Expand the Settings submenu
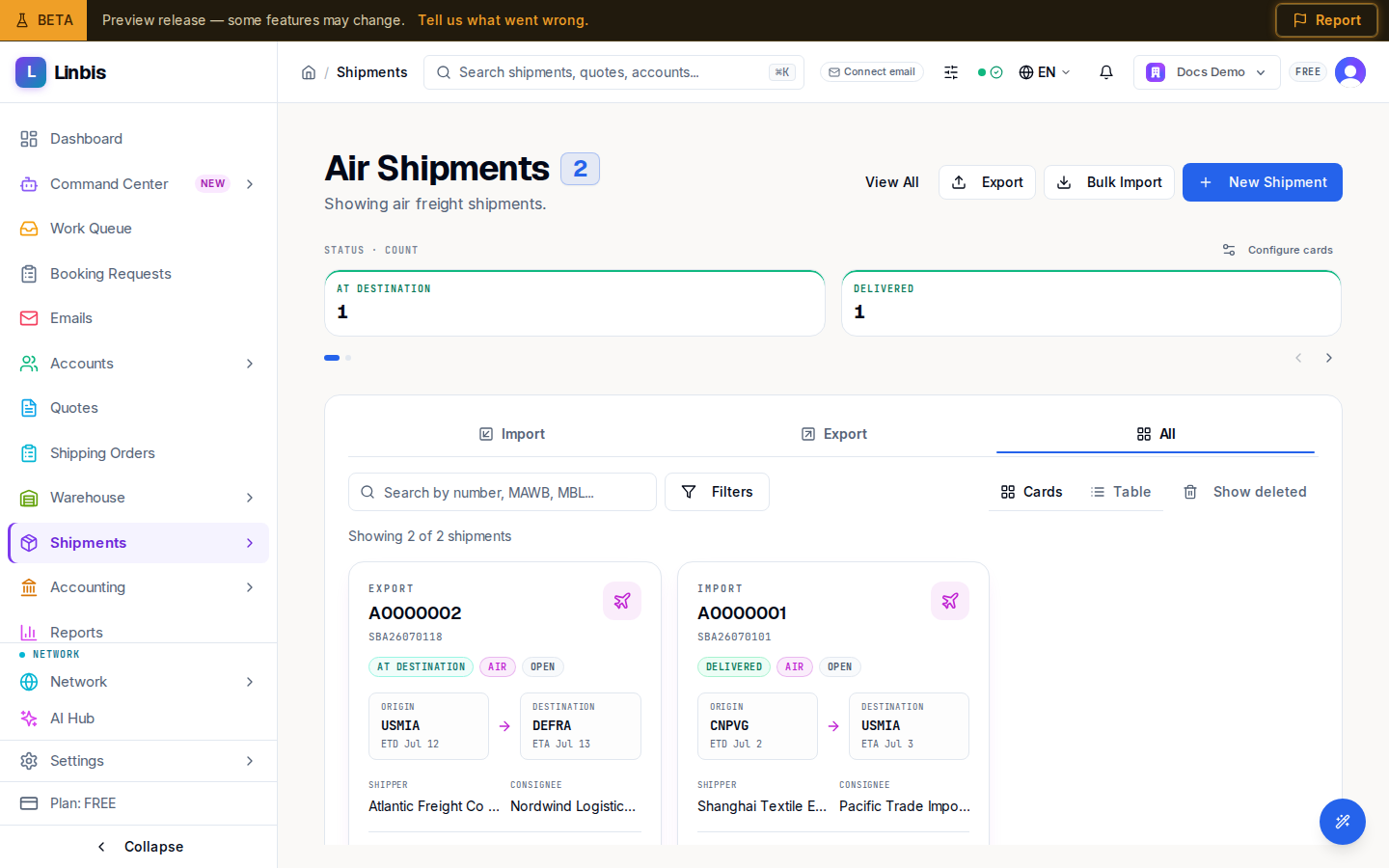 250,761
